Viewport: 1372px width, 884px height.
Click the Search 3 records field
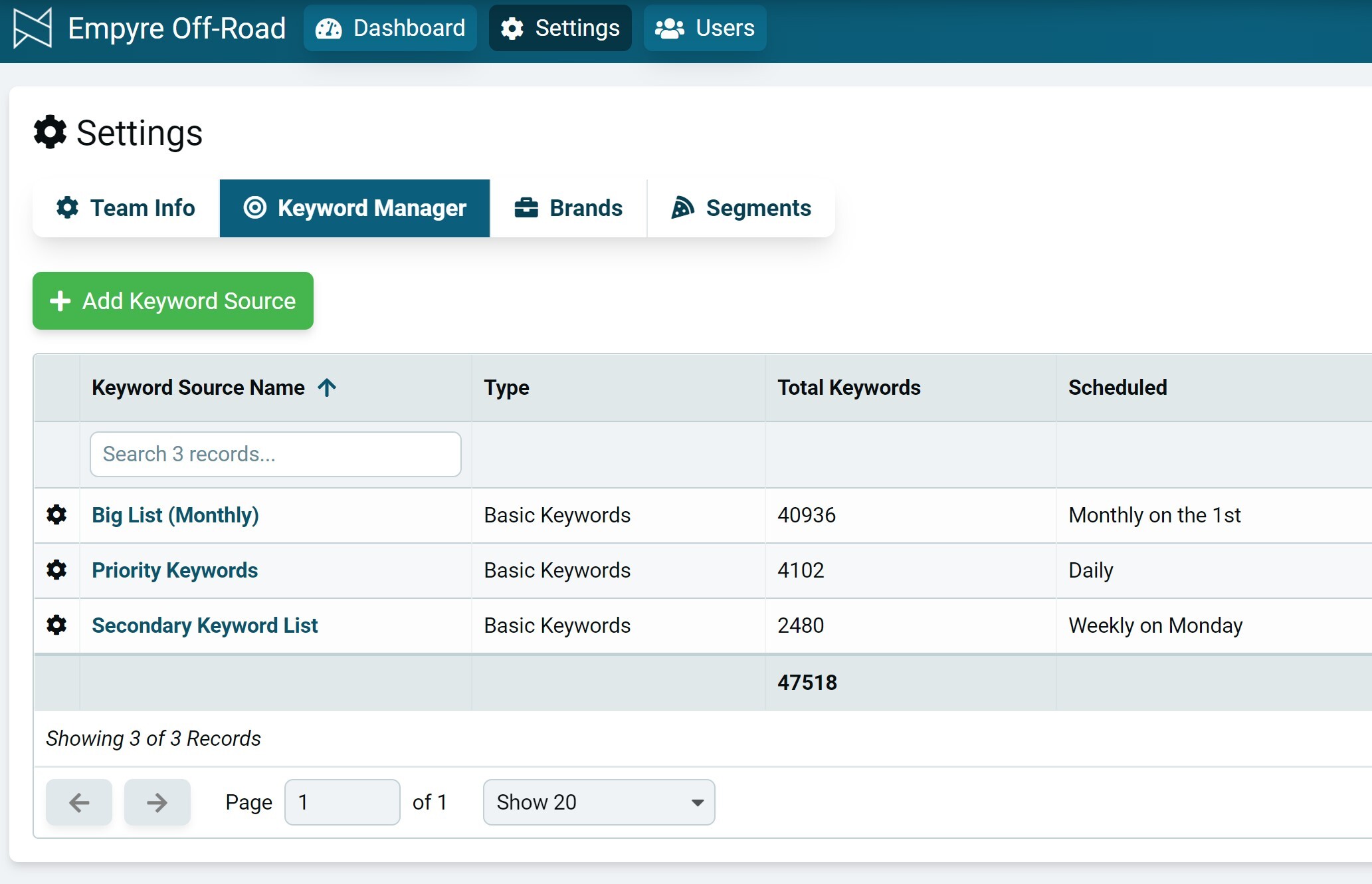pyautogui.click(x=275, y=454)
